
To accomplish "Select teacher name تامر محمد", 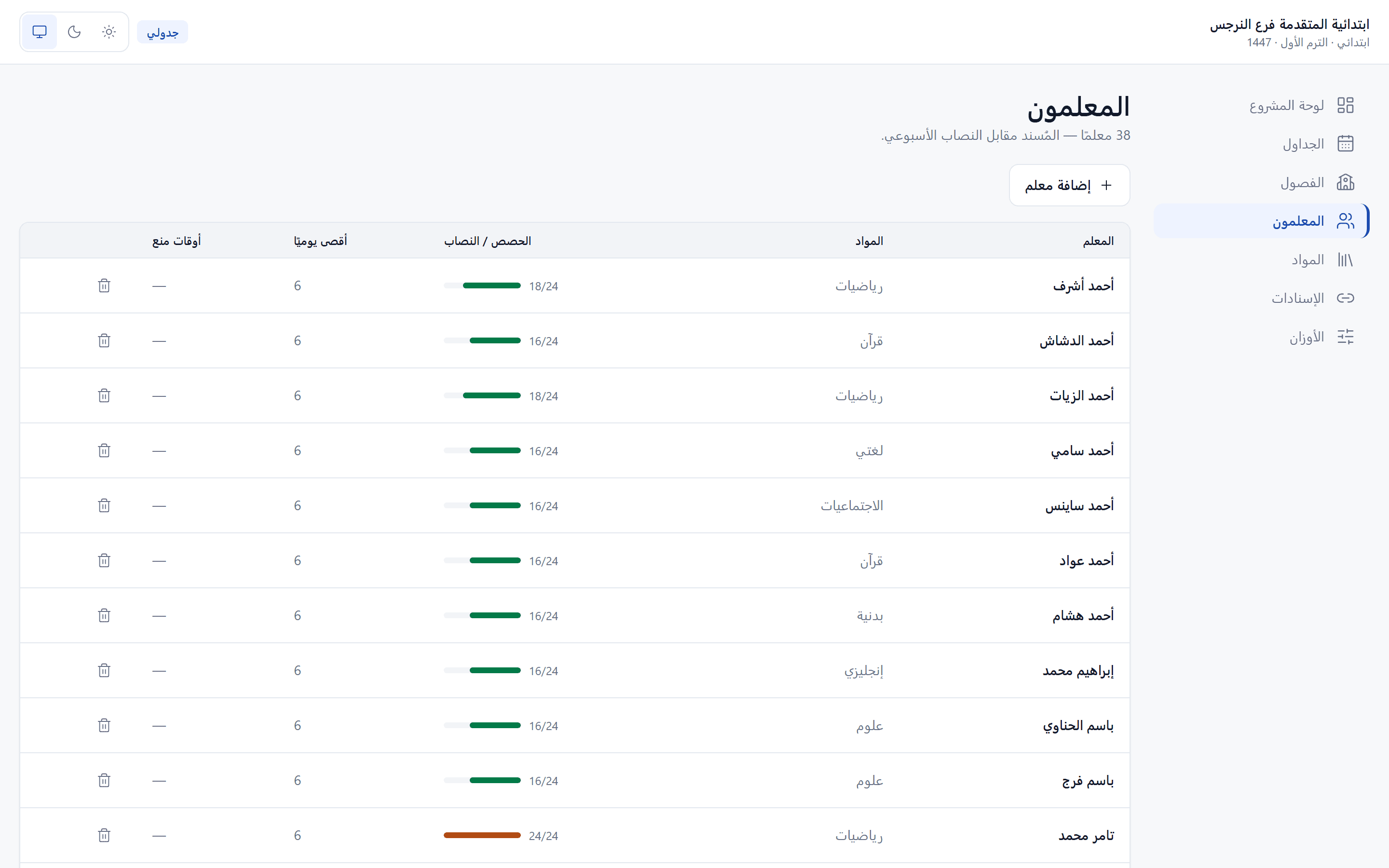I will (x=1086, y=835).
